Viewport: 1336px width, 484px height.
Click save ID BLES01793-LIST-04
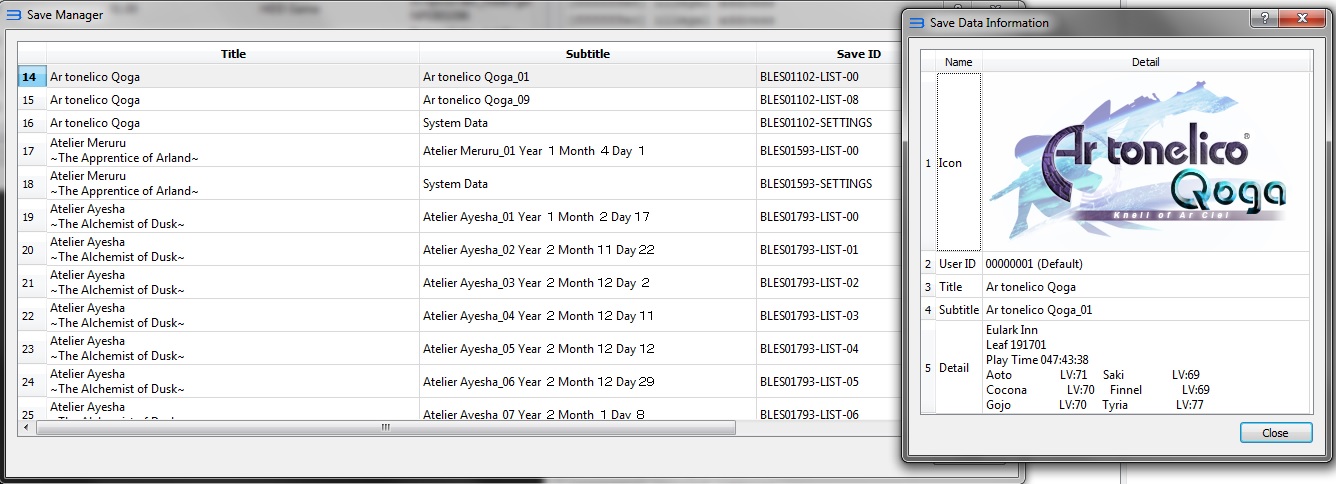coord(828,349)
